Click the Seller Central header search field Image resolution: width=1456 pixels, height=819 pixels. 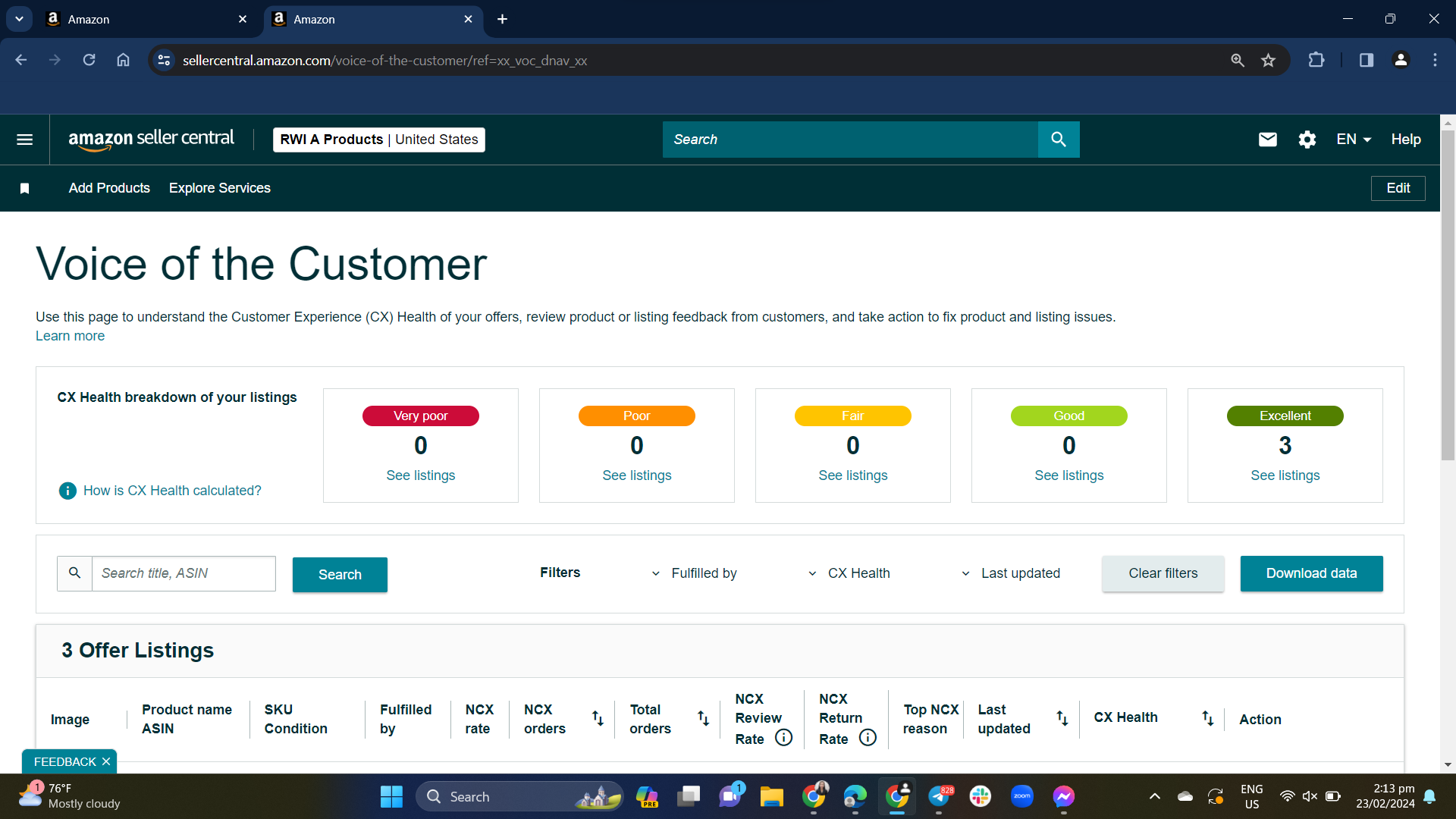[850, 140]
